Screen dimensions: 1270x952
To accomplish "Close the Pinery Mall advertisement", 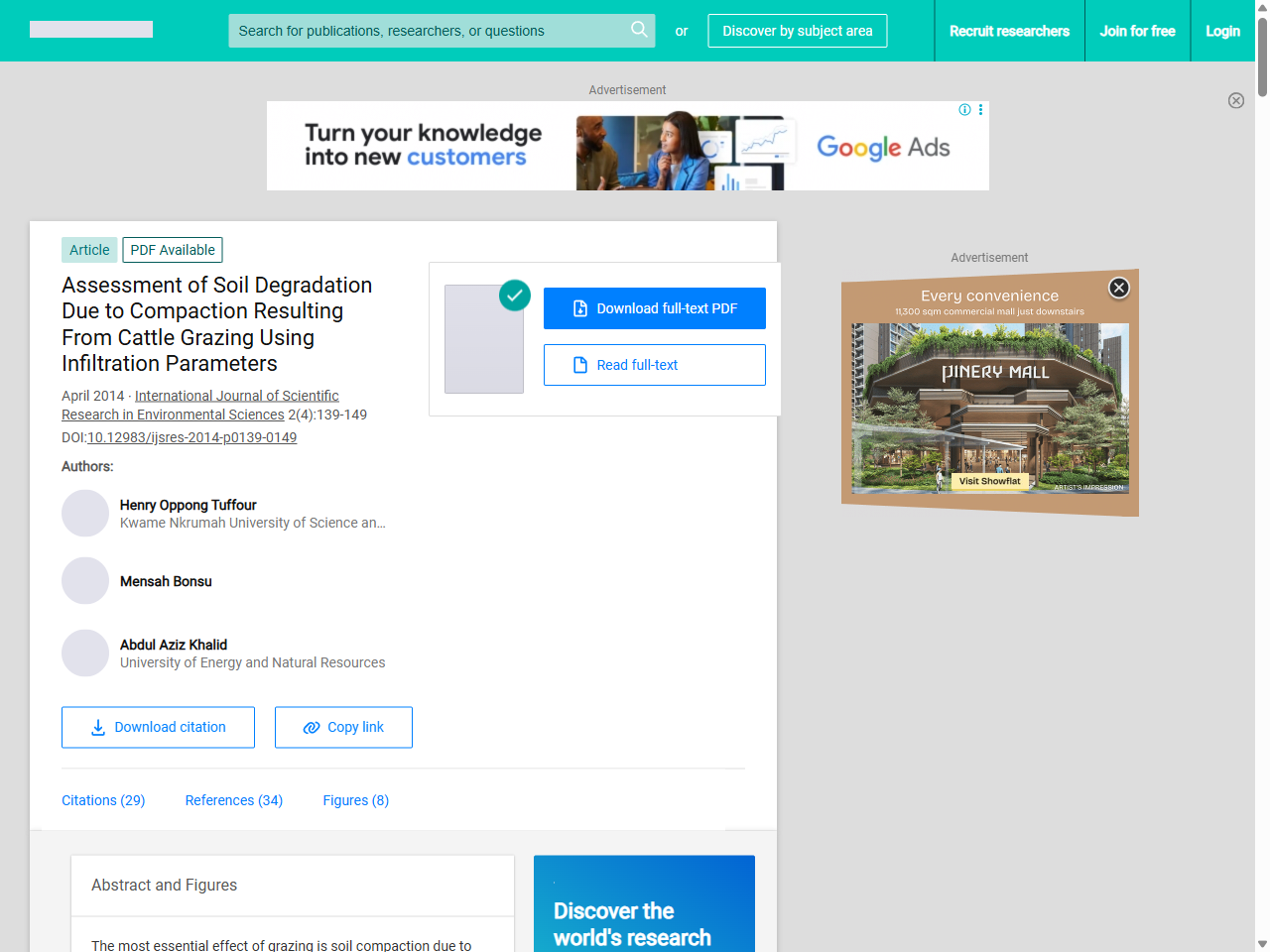I will pyautogui.click(x=1118, y=288).
